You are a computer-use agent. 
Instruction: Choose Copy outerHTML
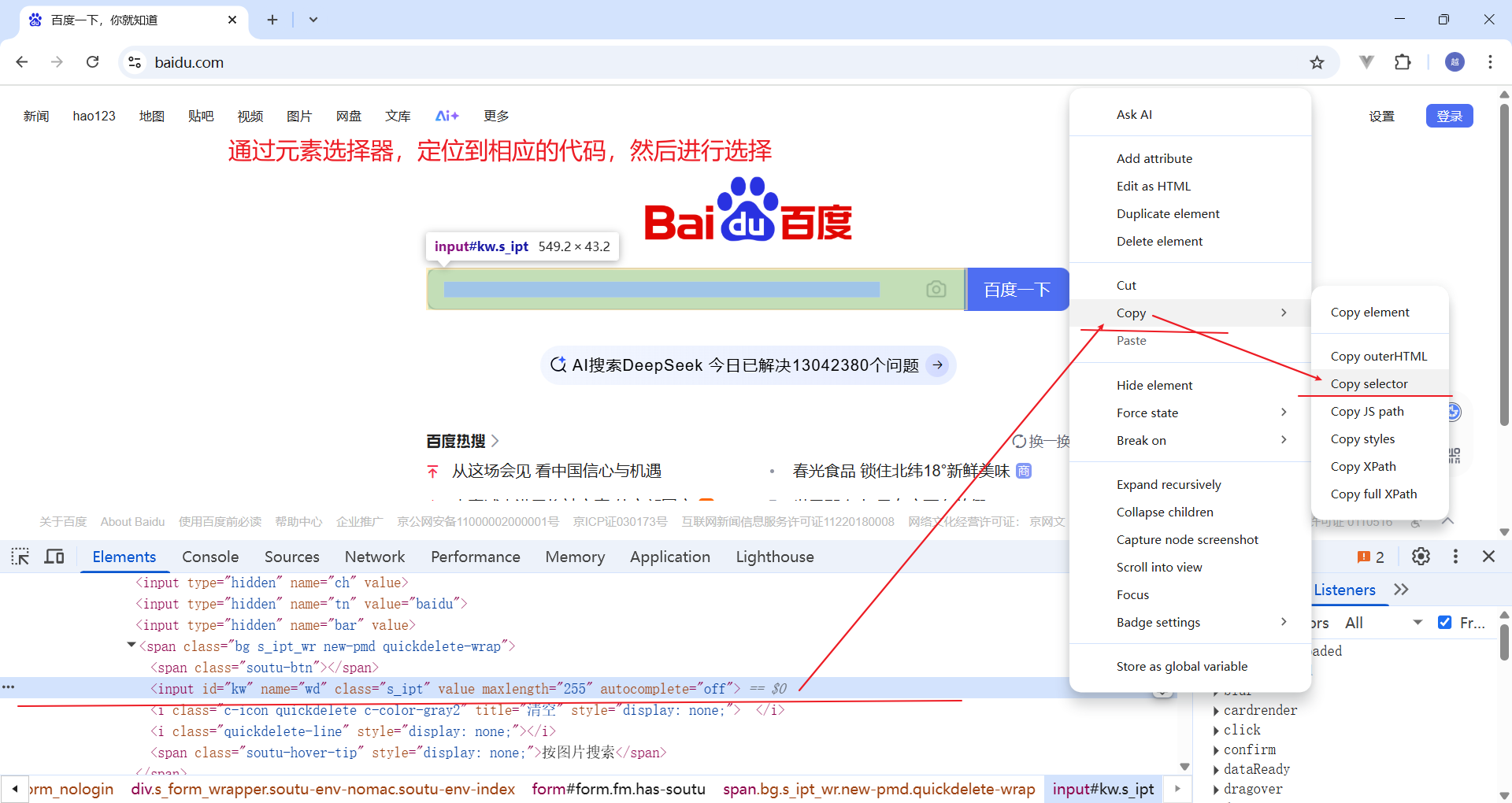1380,356
